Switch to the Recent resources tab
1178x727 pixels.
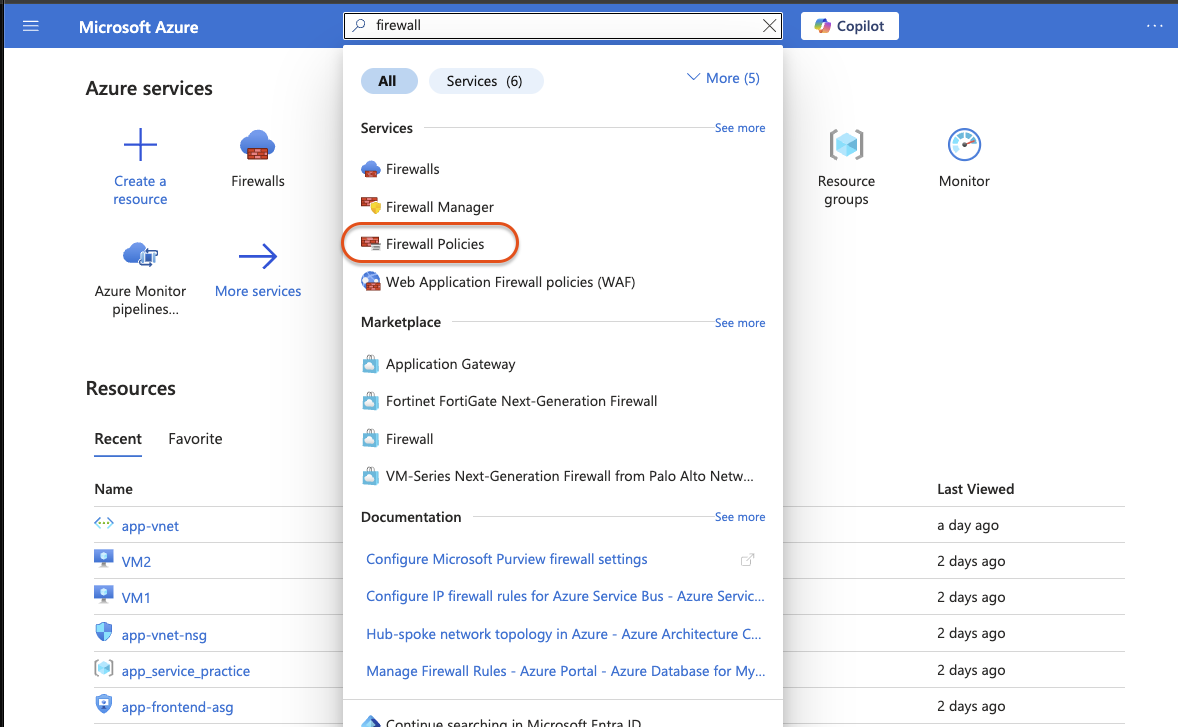(x=118, y=439)
